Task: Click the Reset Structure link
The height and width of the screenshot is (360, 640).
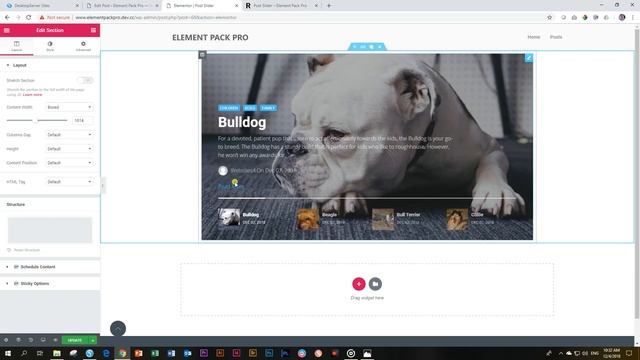Action: [24, 250]
